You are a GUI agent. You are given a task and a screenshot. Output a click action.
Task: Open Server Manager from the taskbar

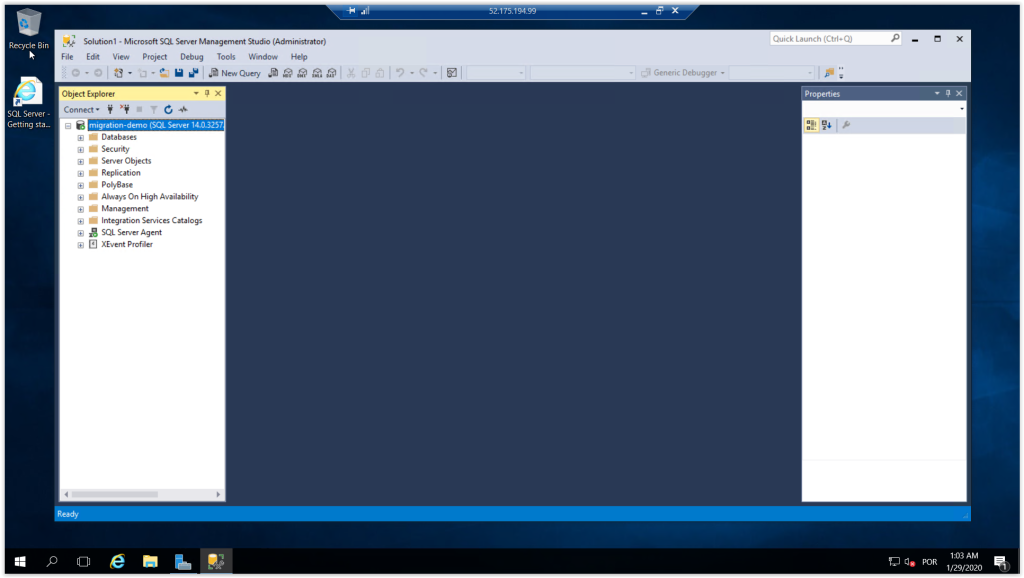pos(183,562)
